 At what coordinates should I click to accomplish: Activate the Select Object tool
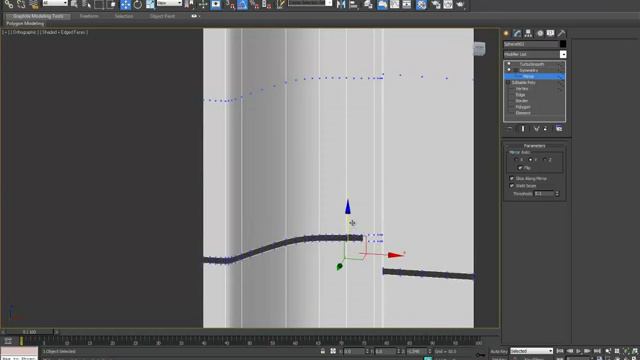74,4
